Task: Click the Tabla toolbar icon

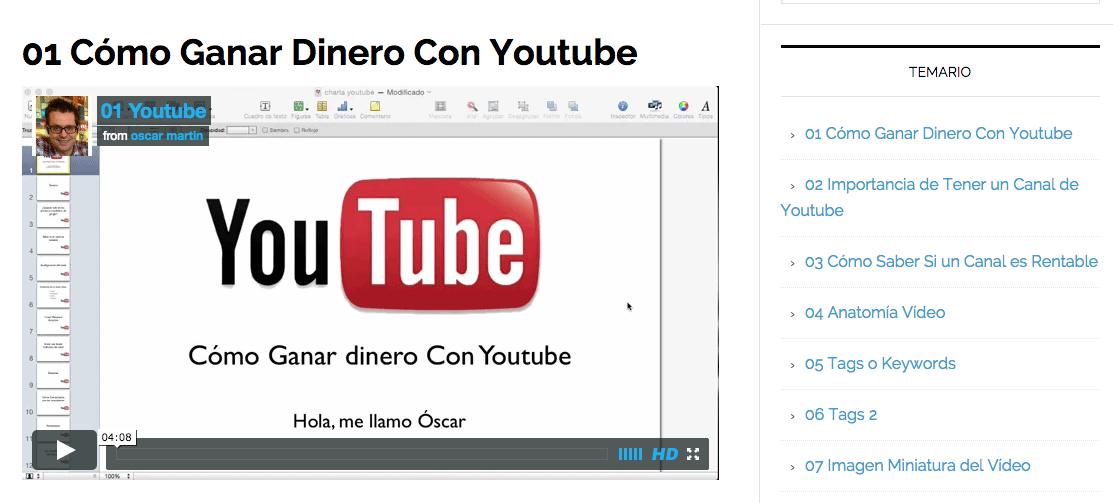Action: (322, 106)
